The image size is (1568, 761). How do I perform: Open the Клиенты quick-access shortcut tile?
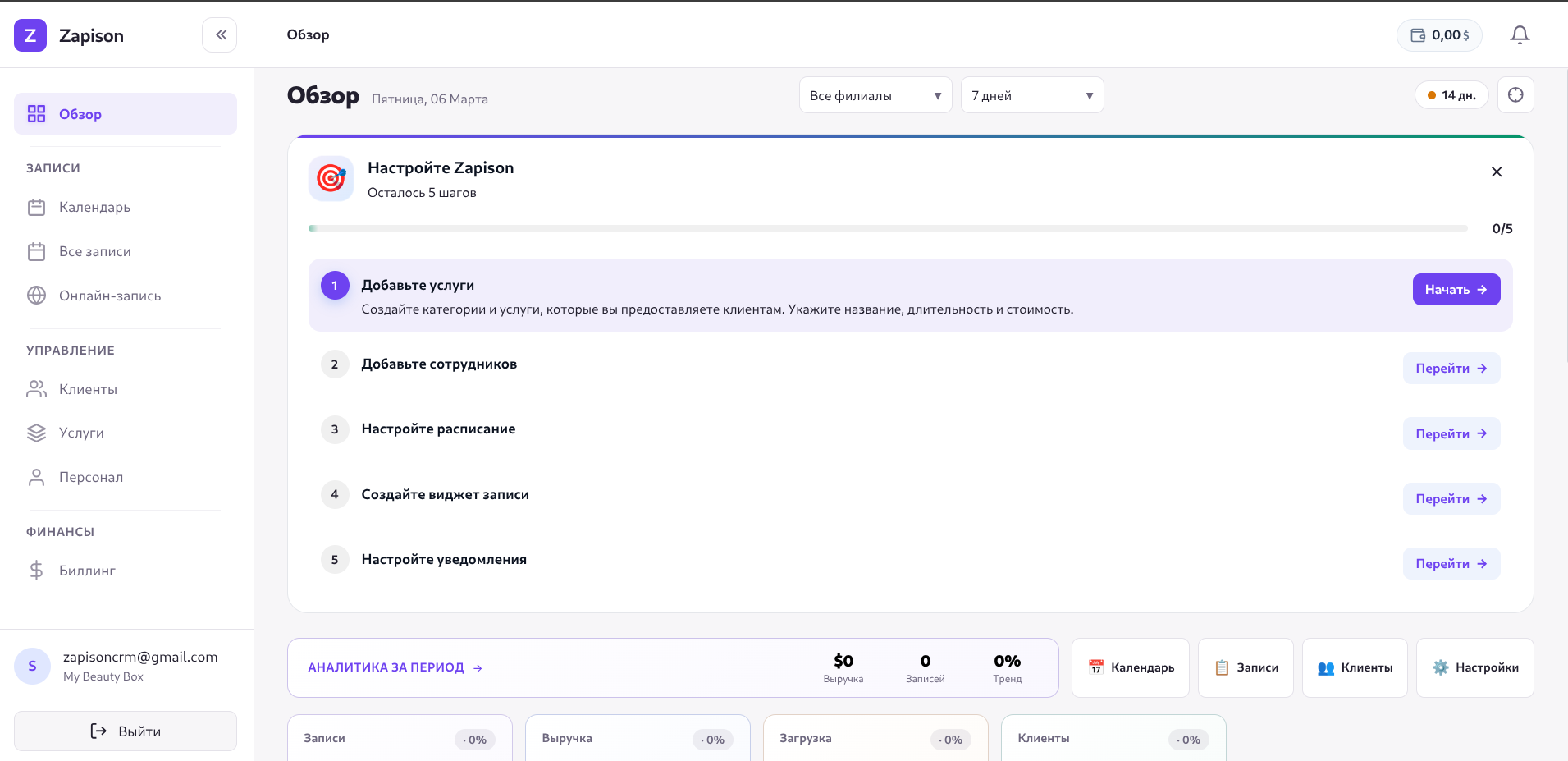(x=1355, y=667)
